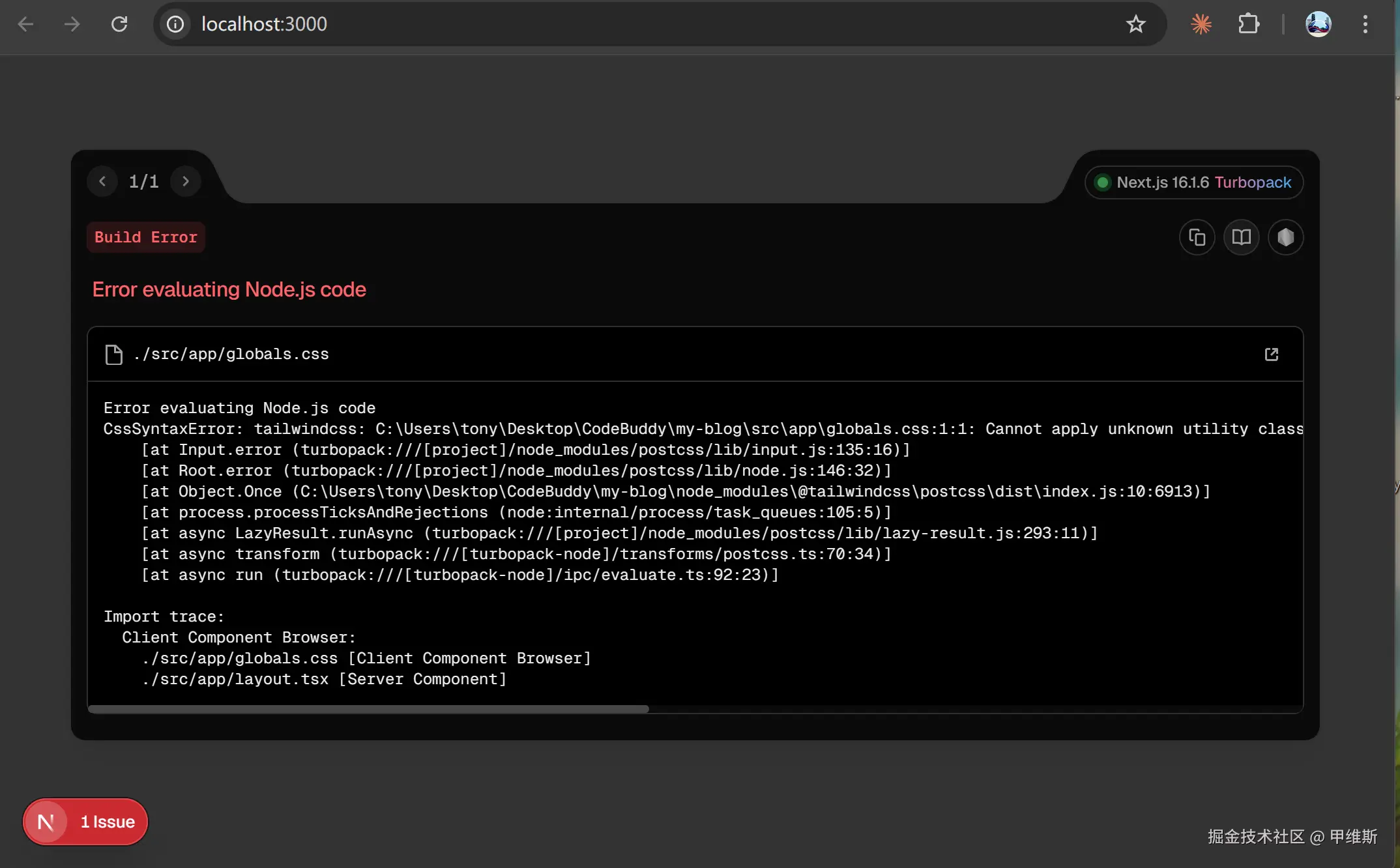Open globals.css in editor via external-link icon
This screenshot has width=1400, height=868.
[x=1271, y=354]
